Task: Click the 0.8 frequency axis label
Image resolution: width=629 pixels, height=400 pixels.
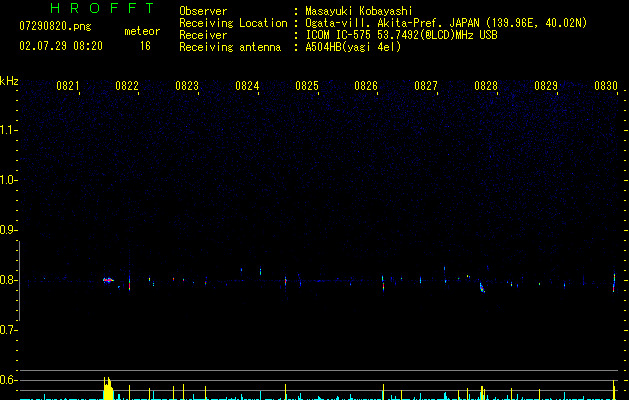Action: (8, 280)
